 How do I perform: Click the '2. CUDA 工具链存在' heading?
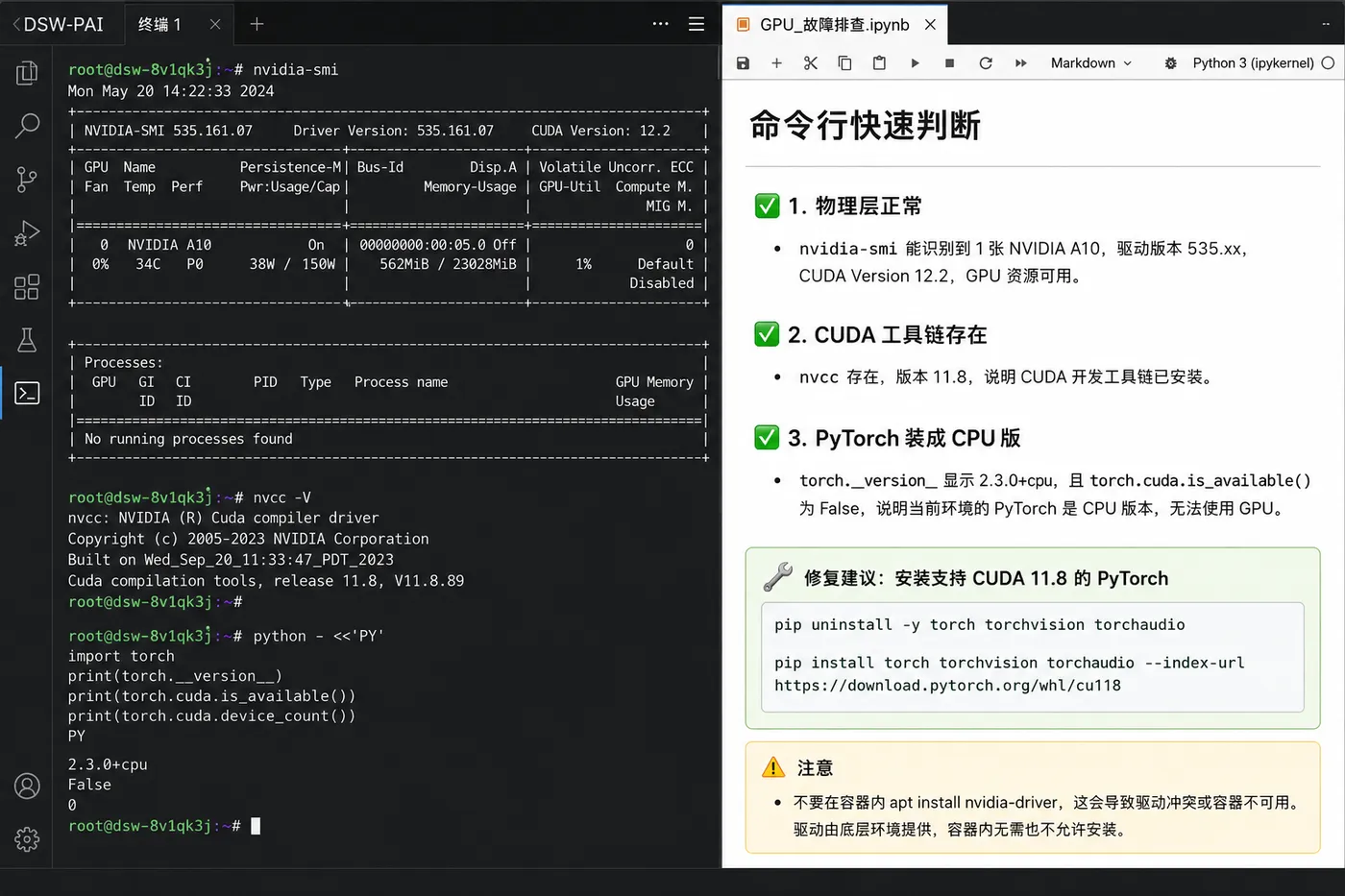(x=888, y=335)
